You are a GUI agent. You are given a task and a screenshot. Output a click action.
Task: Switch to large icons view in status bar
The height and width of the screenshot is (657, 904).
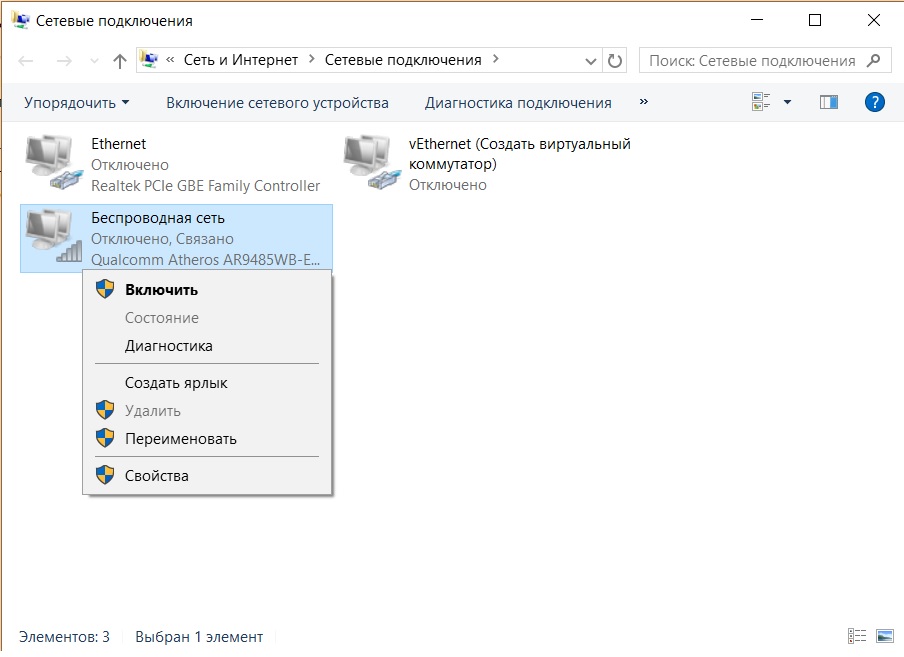tap(884, 636)
